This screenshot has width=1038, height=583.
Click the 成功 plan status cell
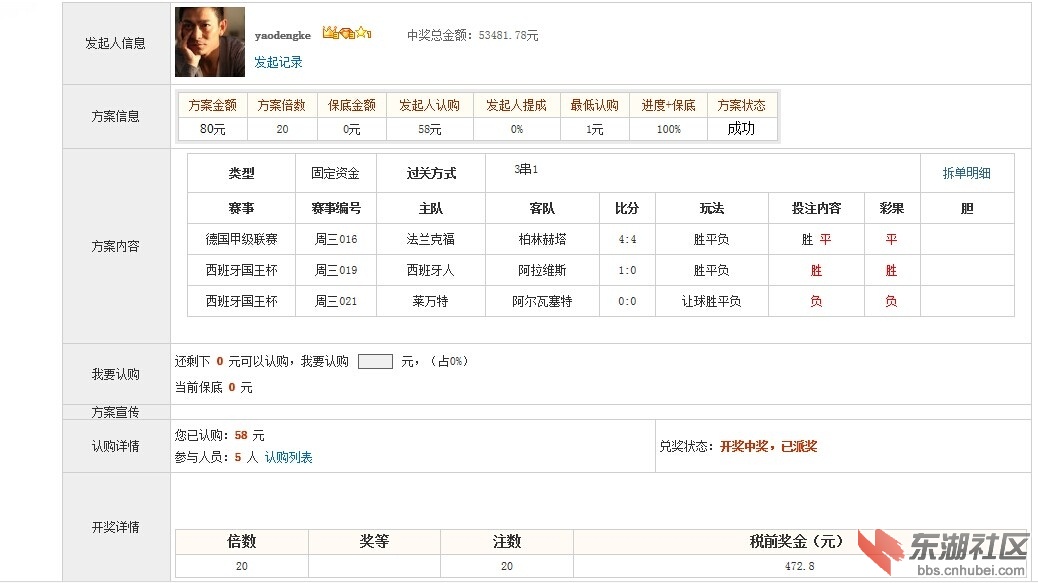(x=741, y=129)
